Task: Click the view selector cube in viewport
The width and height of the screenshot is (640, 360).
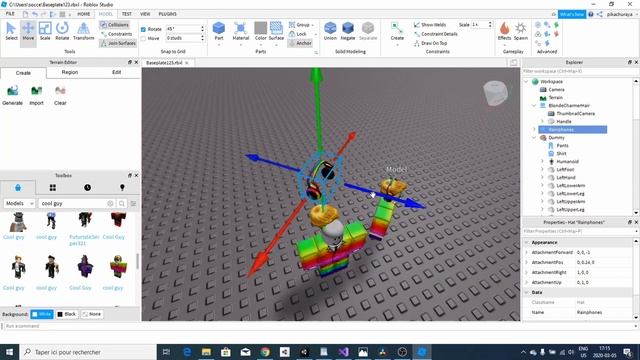Action: pos(495,93)
